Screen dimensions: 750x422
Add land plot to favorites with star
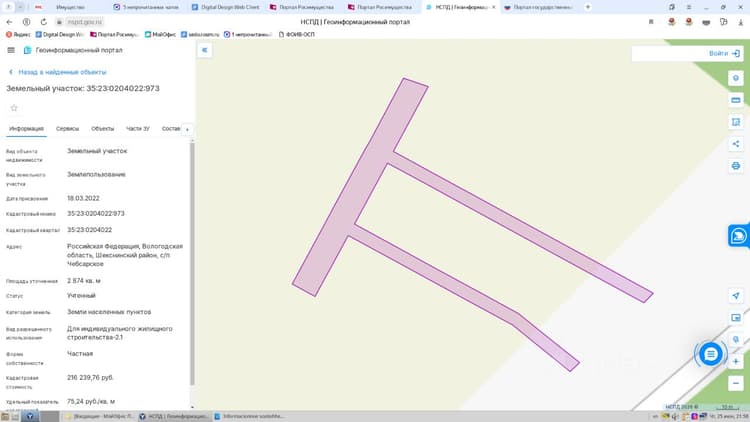(x=14, y=108)
